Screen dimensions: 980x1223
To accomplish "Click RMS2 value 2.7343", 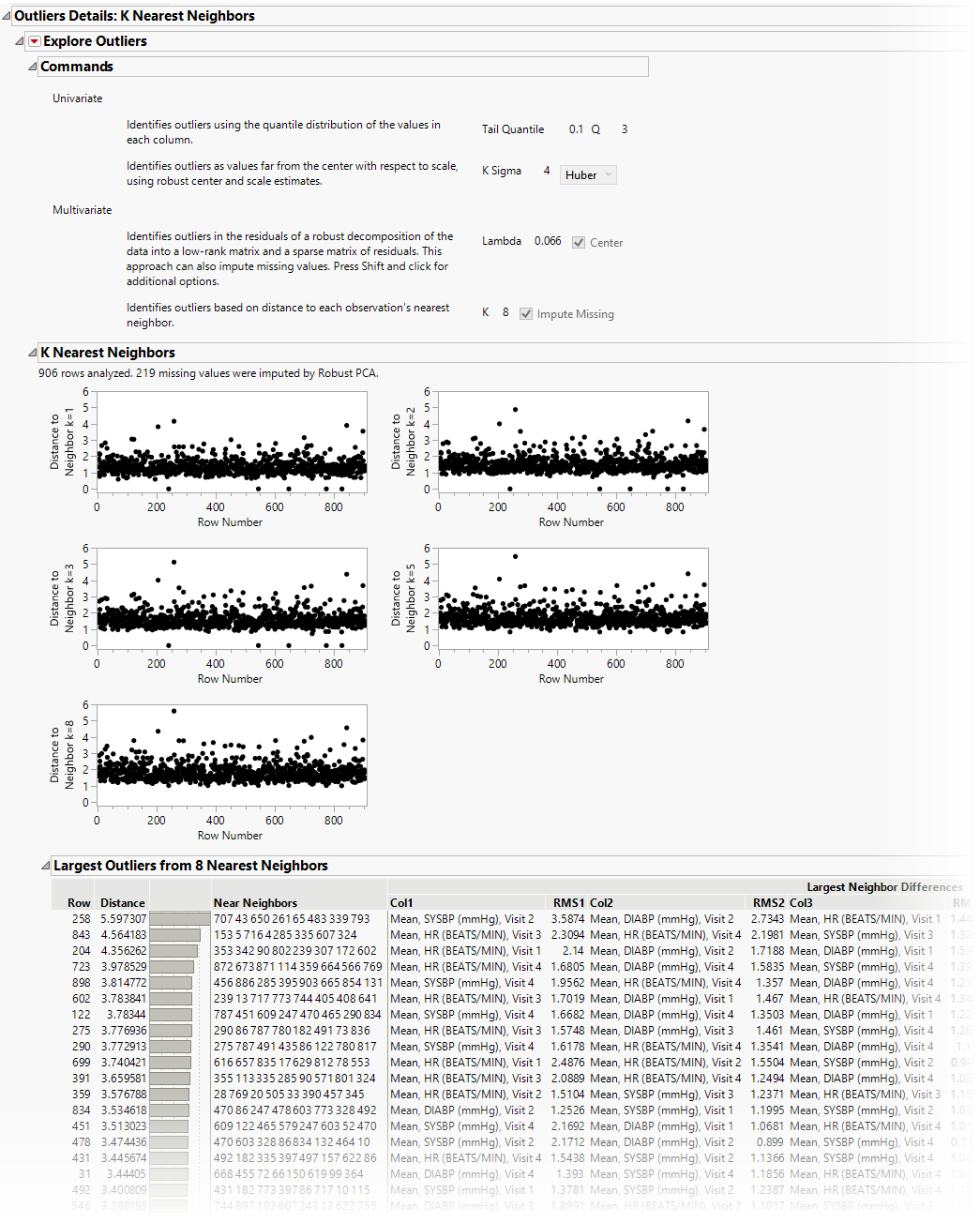I will point(767,919).
